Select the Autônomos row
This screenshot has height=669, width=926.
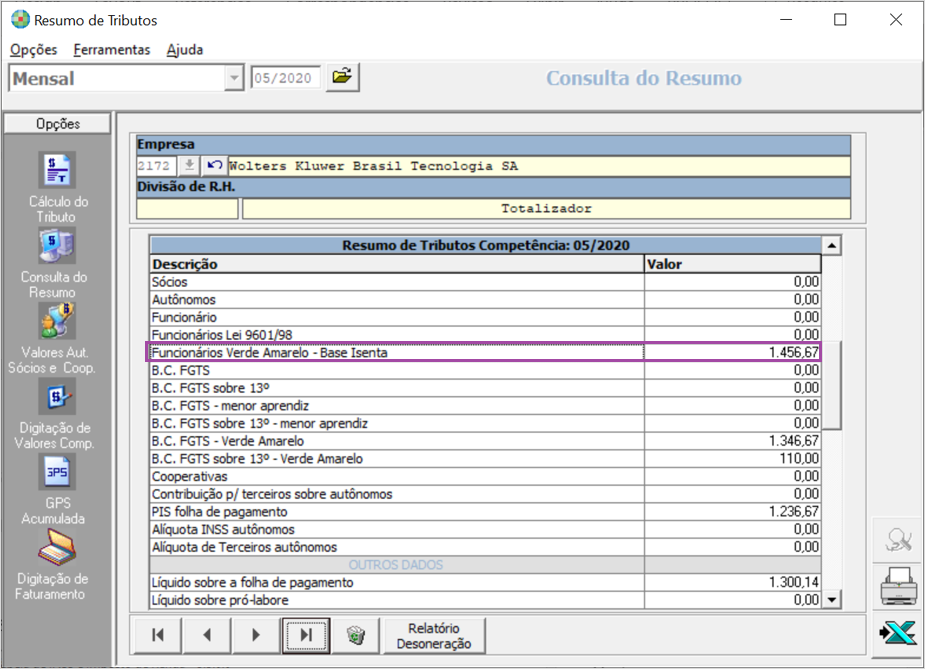tap(485, 299)
